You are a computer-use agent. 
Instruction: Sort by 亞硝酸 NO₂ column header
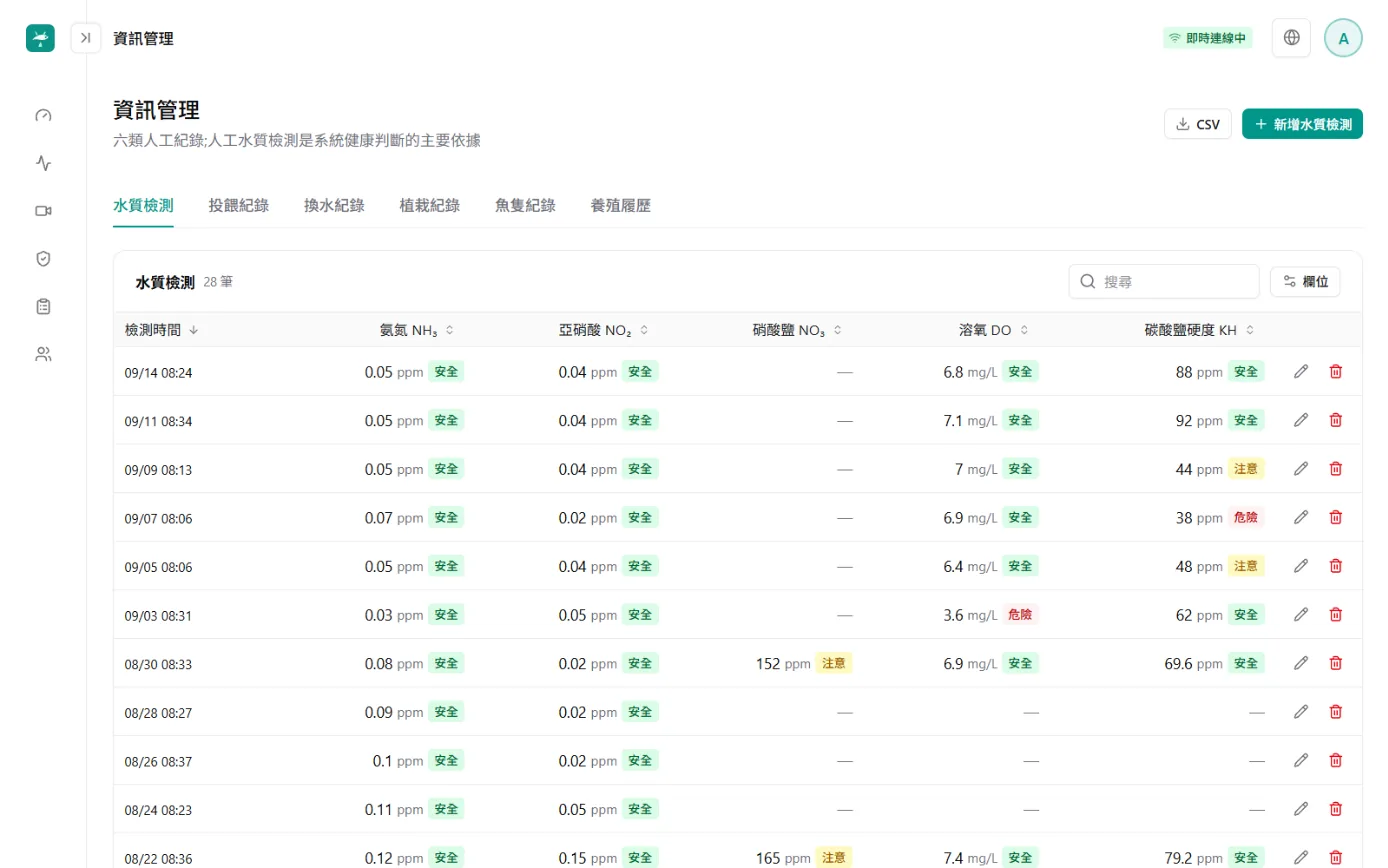[x=604, y=330]
